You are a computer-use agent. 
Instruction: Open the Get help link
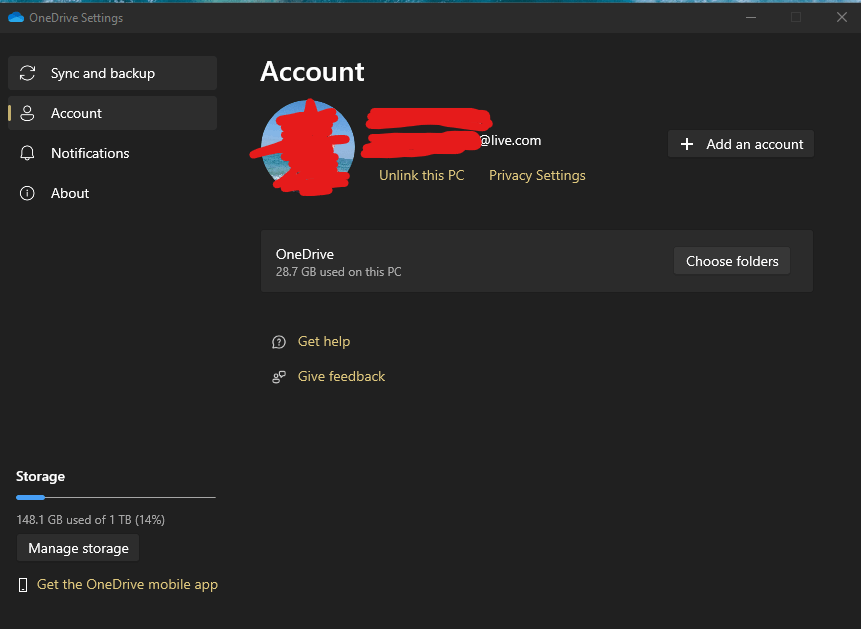(x=323, y=342)
